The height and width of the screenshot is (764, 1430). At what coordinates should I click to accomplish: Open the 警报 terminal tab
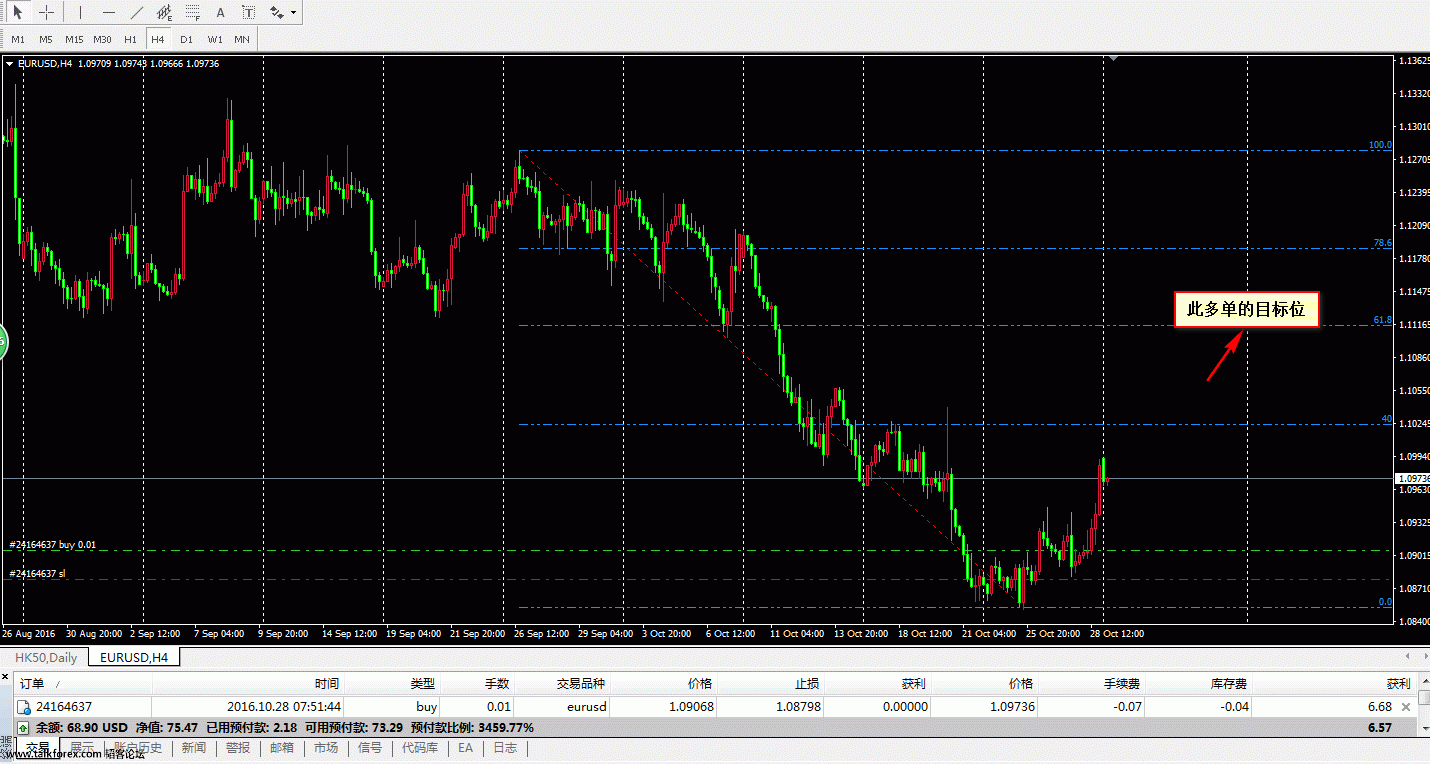point(238,748)
